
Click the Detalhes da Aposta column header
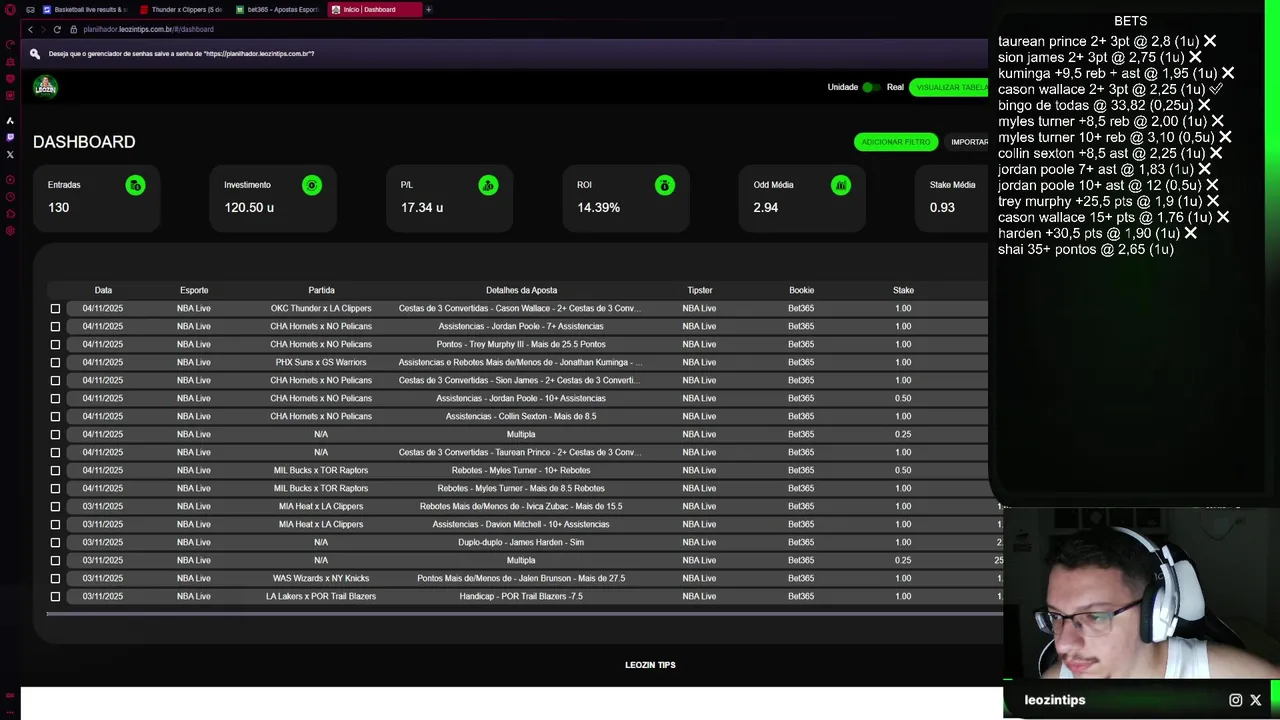click(521, 290)
